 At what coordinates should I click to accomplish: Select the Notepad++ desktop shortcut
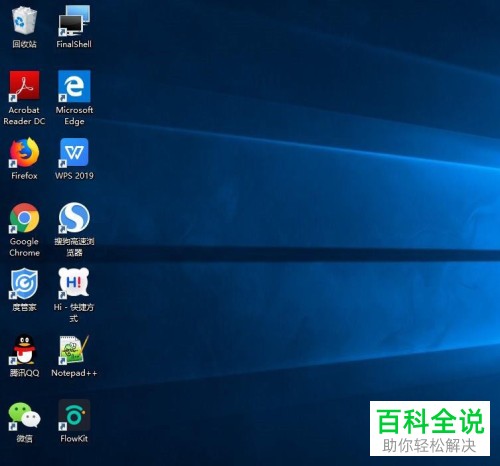coord(74,349)
